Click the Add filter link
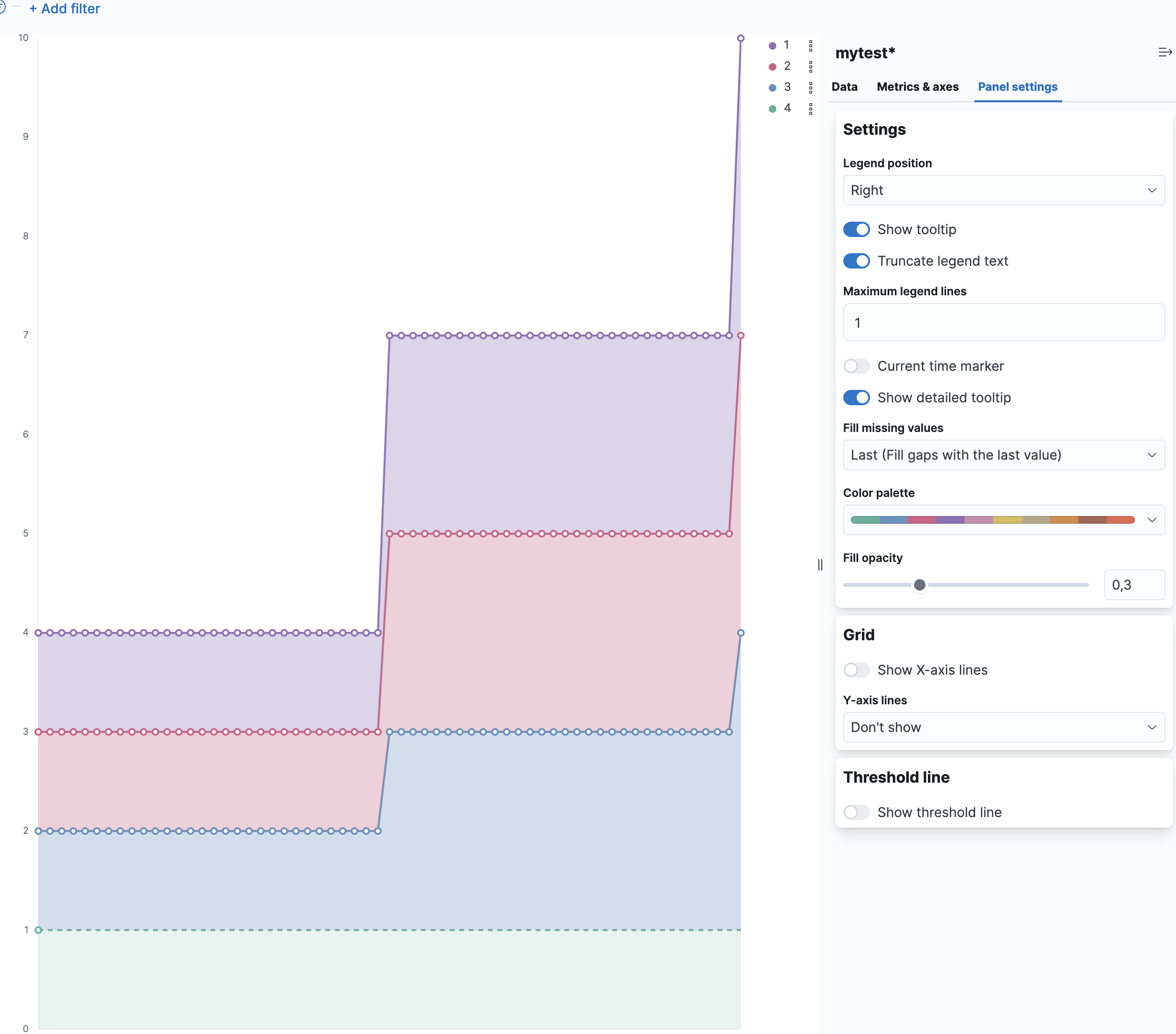Screen dimensions: 1176x1034 tap(65, 9)
